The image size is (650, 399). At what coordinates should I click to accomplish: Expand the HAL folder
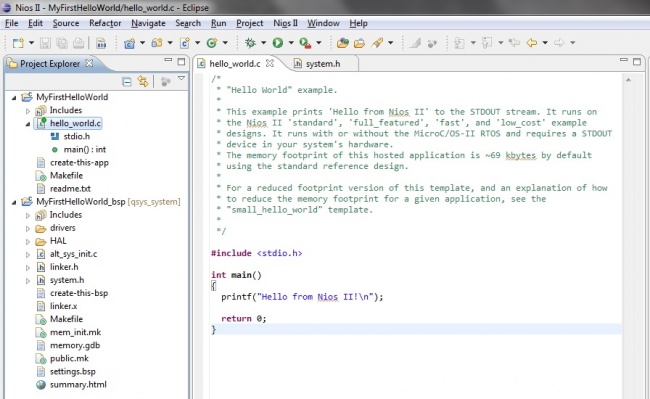coord(28,241)
